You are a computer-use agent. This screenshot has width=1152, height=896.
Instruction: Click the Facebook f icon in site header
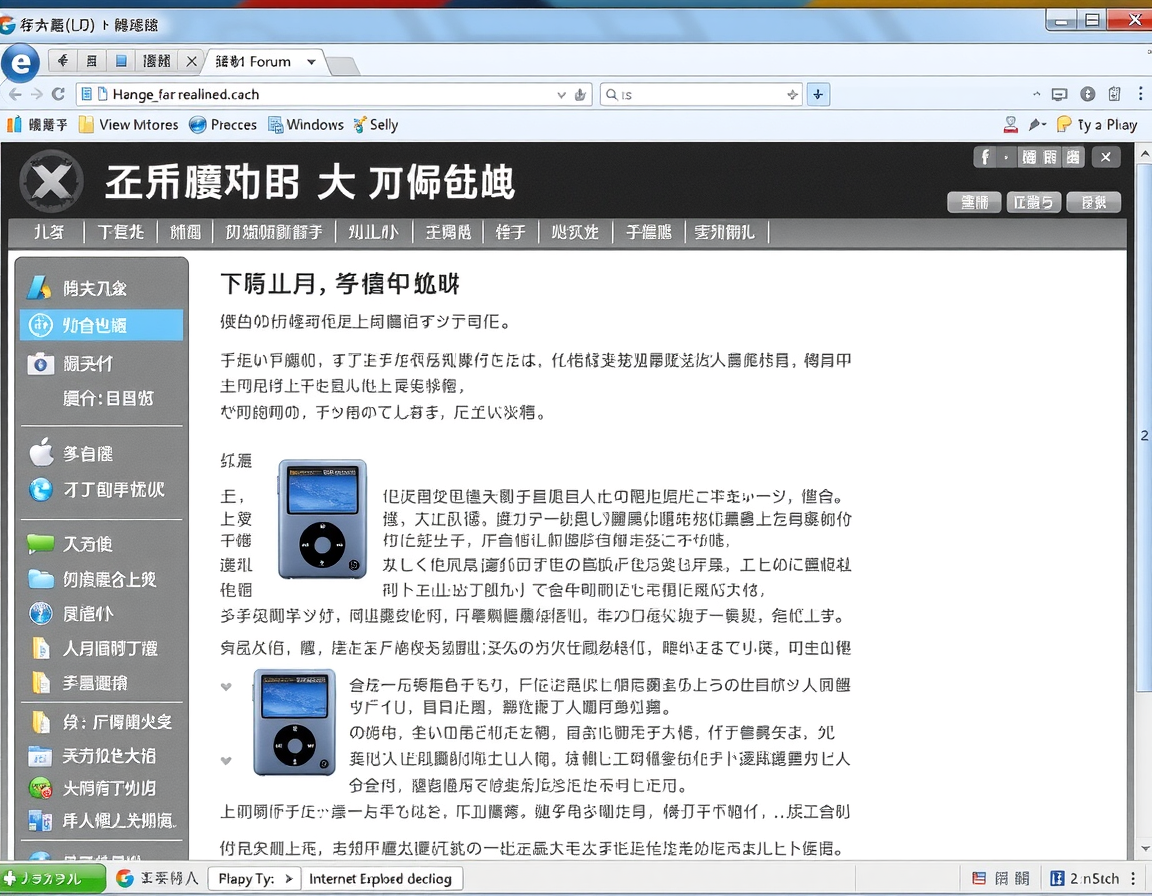coord(985,156)
